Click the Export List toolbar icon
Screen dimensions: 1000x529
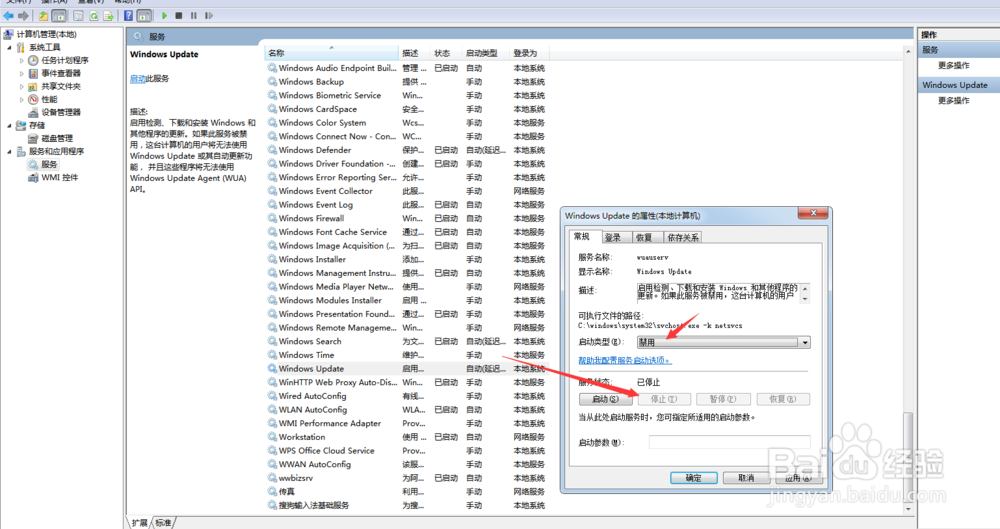pos(108,15)
